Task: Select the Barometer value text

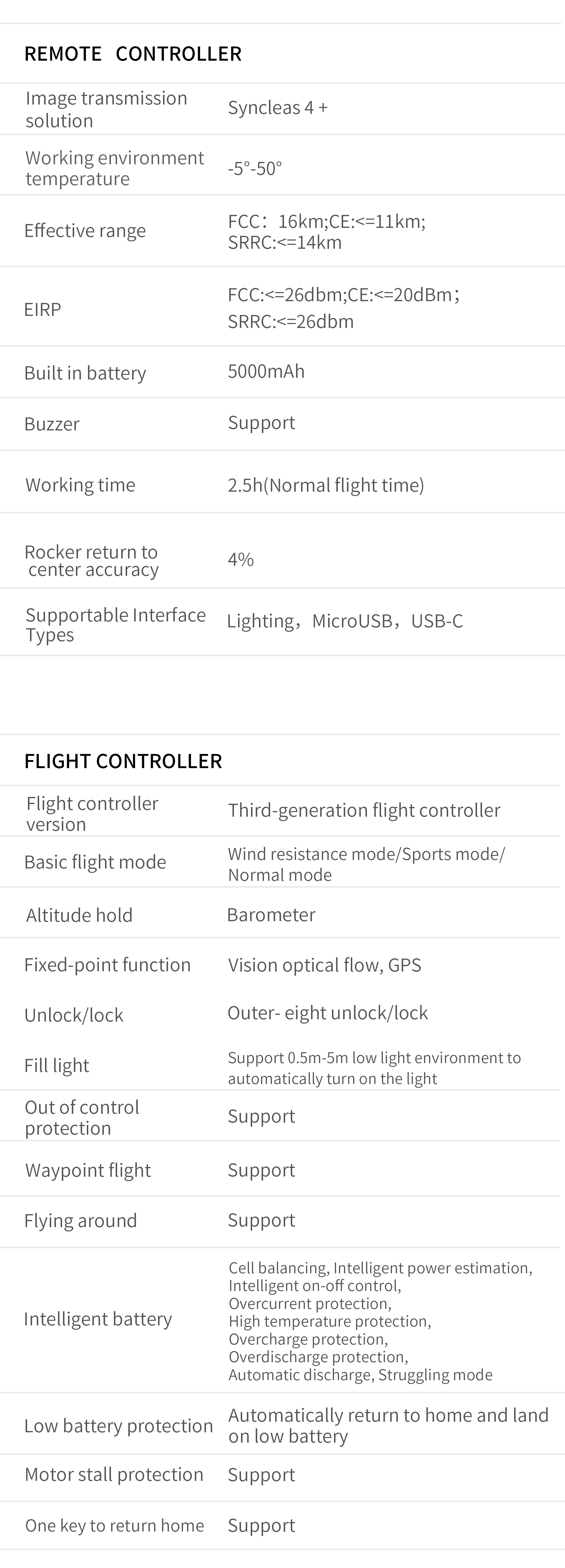Action: 271,915
